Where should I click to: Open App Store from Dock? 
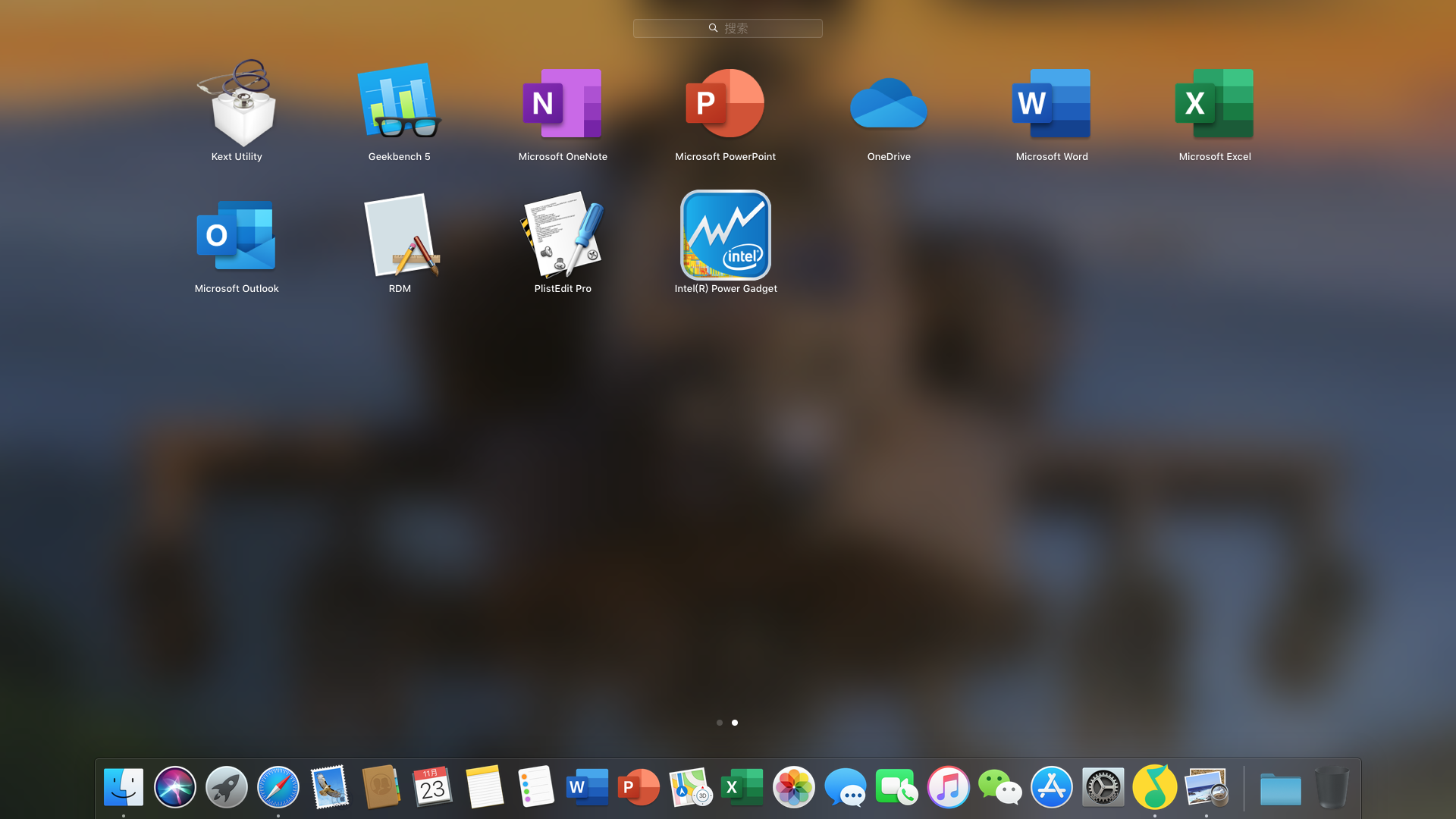(x=1051, y=787)
